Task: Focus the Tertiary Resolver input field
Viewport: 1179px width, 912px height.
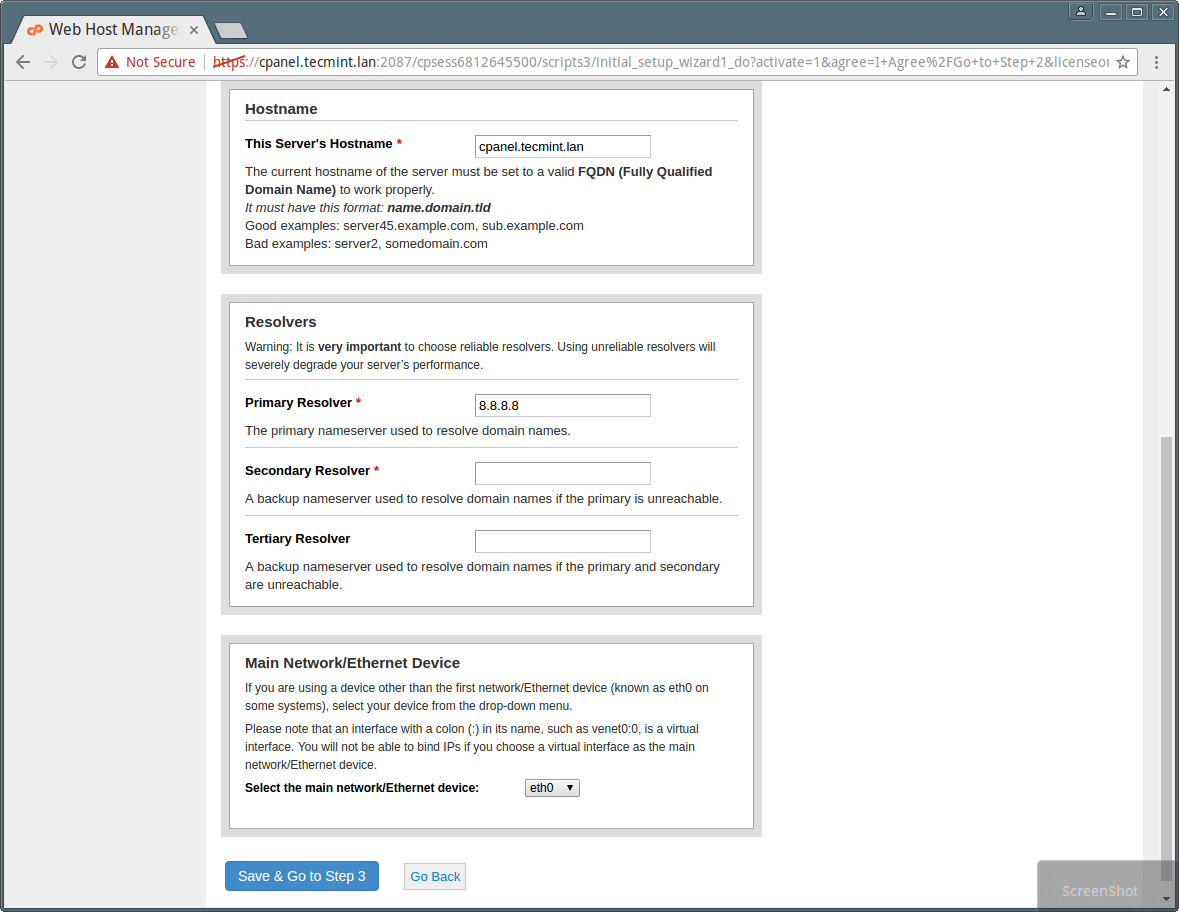Action: [x=562, y=541]
